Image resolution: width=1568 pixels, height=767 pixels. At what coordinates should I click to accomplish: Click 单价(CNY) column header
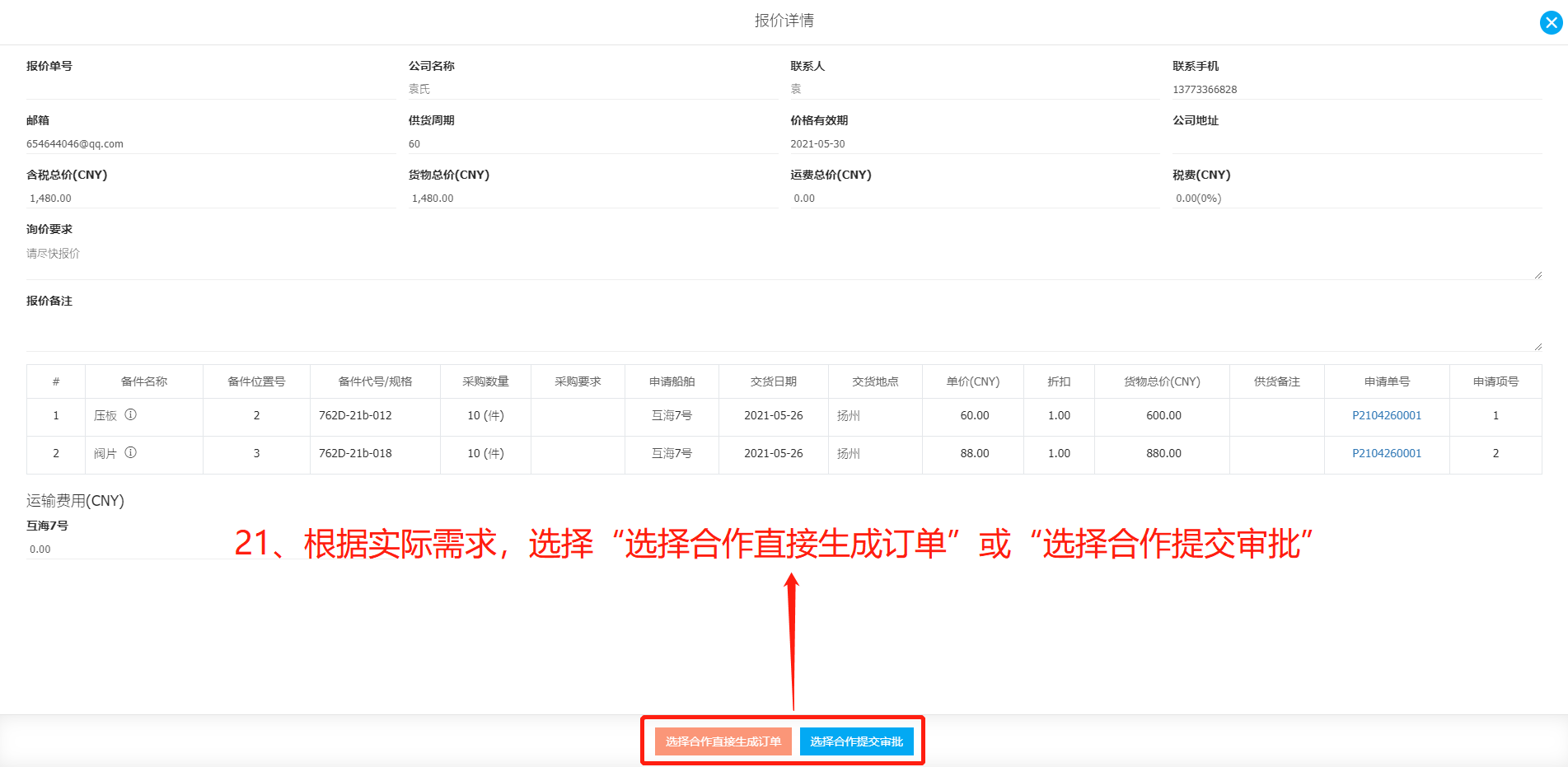pos(973,381)
